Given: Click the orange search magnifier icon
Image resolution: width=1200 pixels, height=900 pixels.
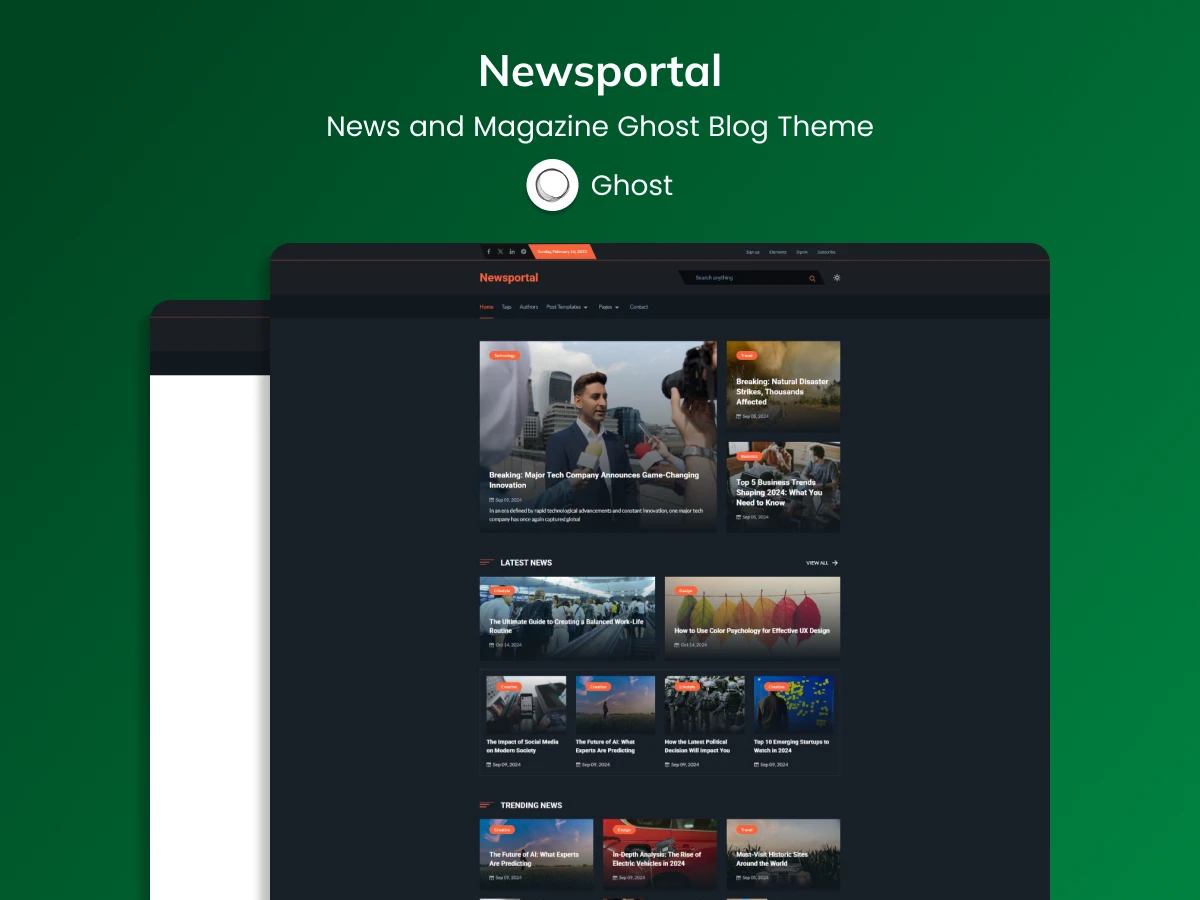Looking at the screenshot, I should pyautogui.click(x=812, y=278).
